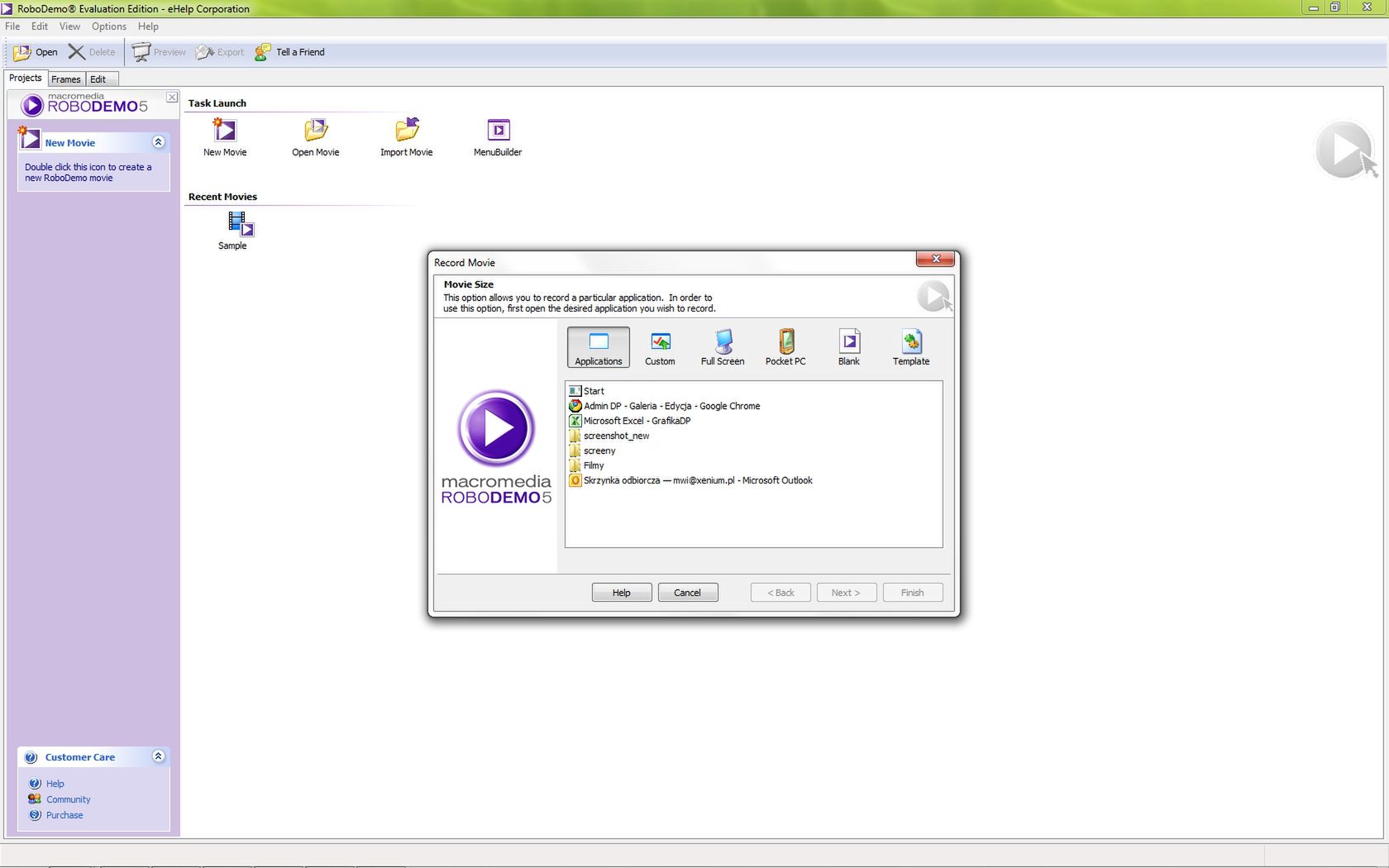Click the Export toolbar button
Viewport: 1389px width, 868px height.
[x=220, y=52]
